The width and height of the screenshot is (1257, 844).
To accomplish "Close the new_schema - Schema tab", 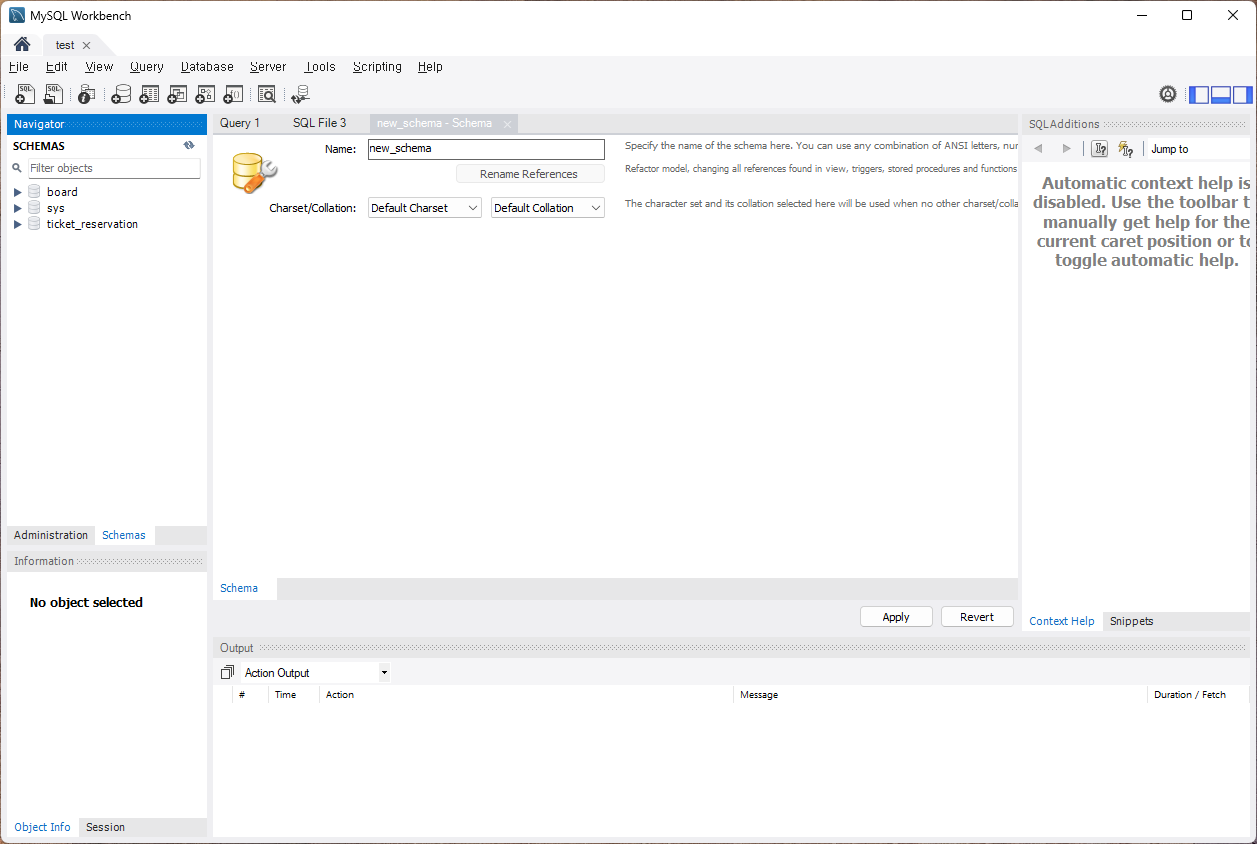I will pos(507,124).
